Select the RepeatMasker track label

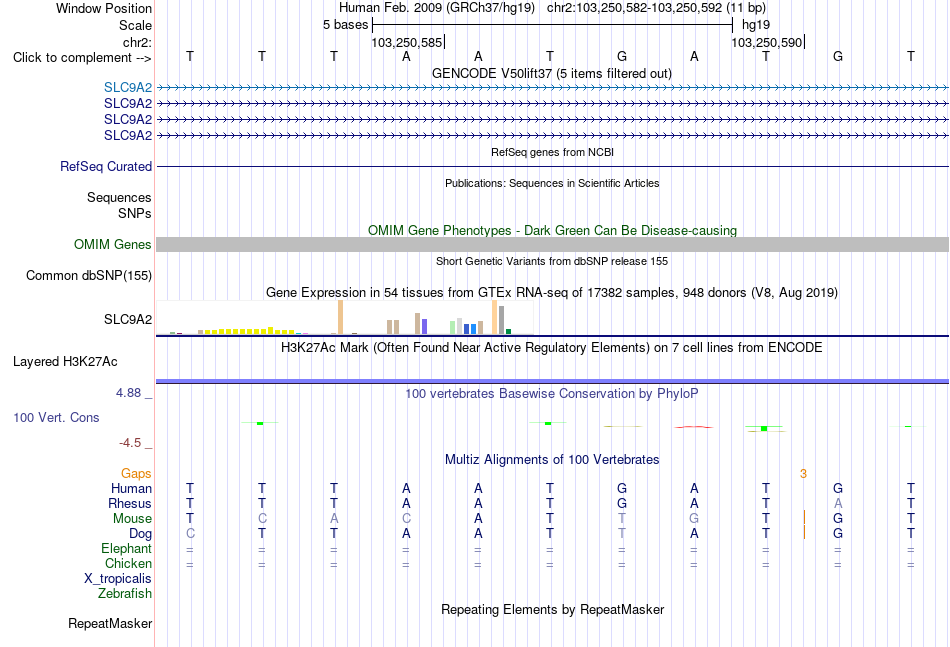[x=110, y=623]
